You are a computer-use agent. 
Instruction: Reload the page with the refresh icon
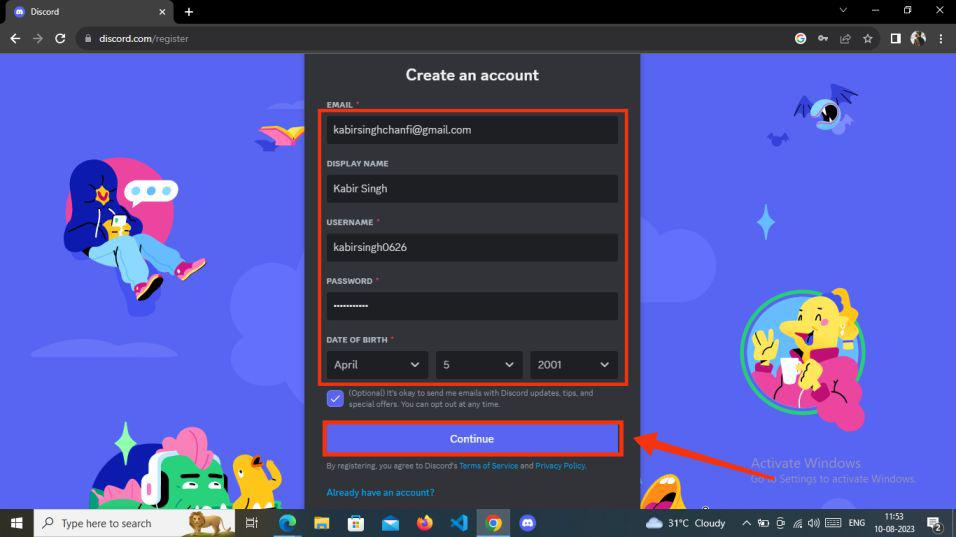click(60, 38)
